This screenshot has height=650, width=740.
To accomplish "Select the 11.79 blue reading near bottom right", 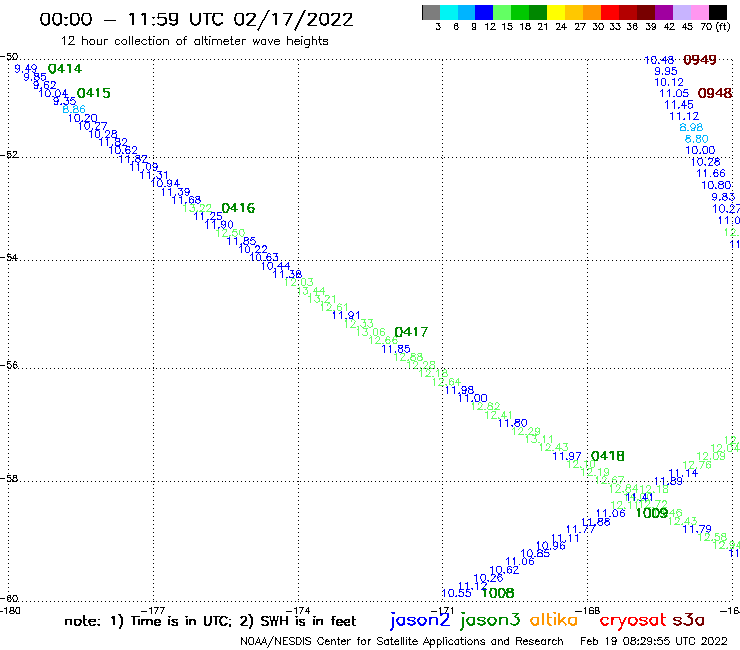I will (x=697, y=529).
